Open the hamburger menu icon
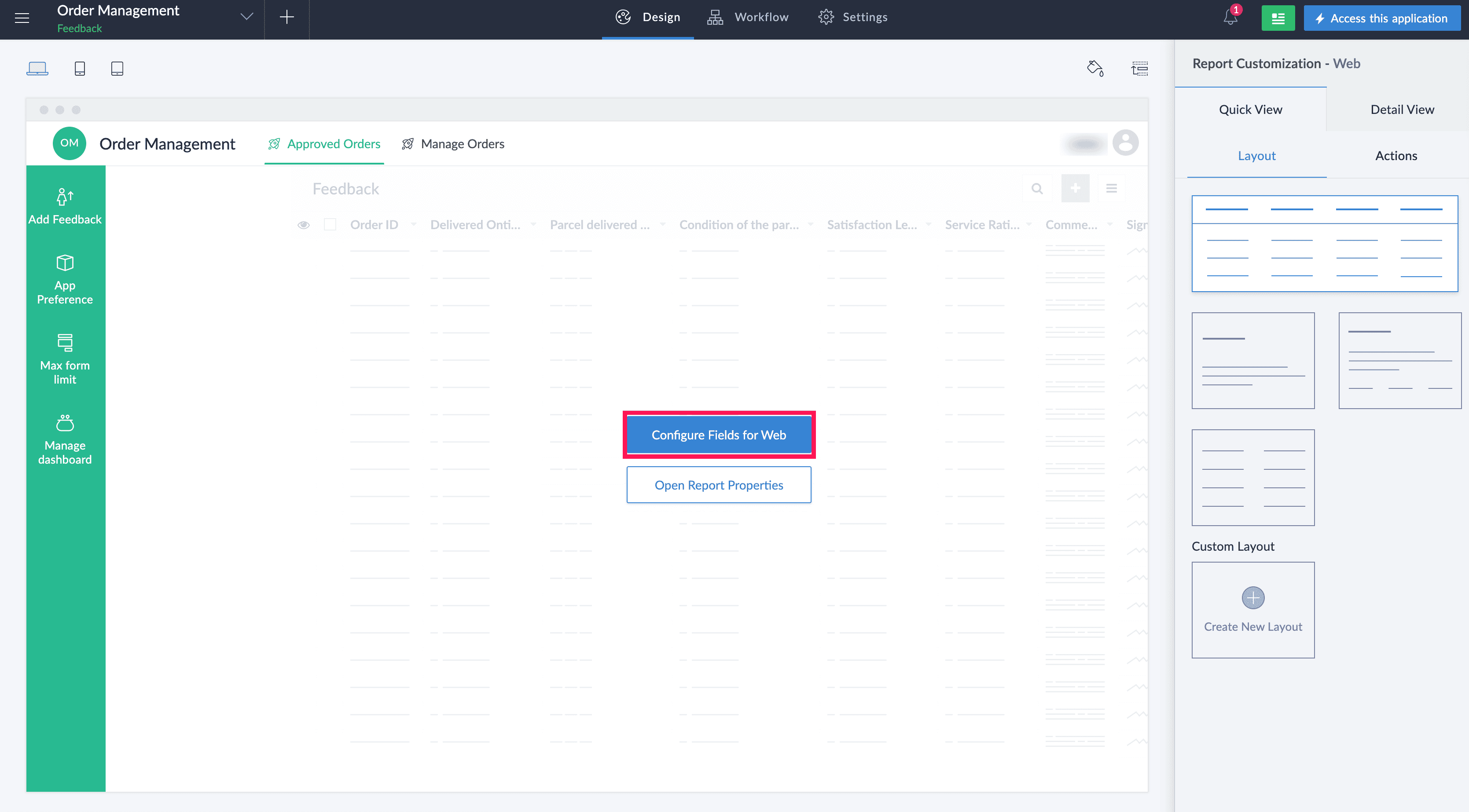The image size is (1469, 812). [x=22, y=18]
